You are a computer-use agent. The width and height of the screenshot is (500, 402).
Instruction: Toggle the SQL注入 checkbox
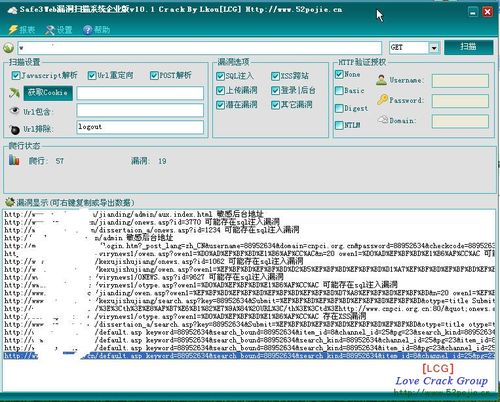tap(220, 76)
